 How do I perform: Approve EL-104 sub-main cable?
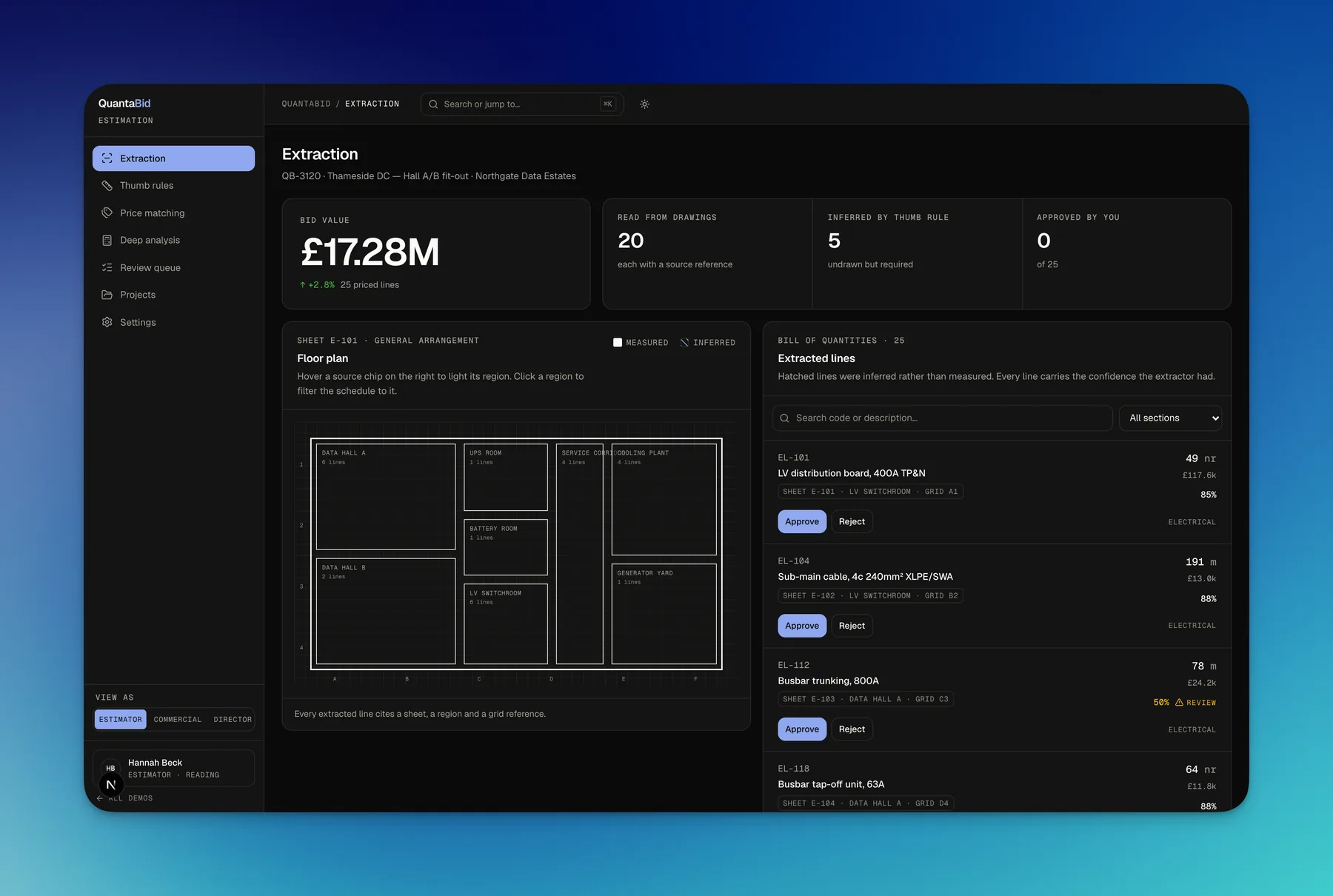point(802,626)
